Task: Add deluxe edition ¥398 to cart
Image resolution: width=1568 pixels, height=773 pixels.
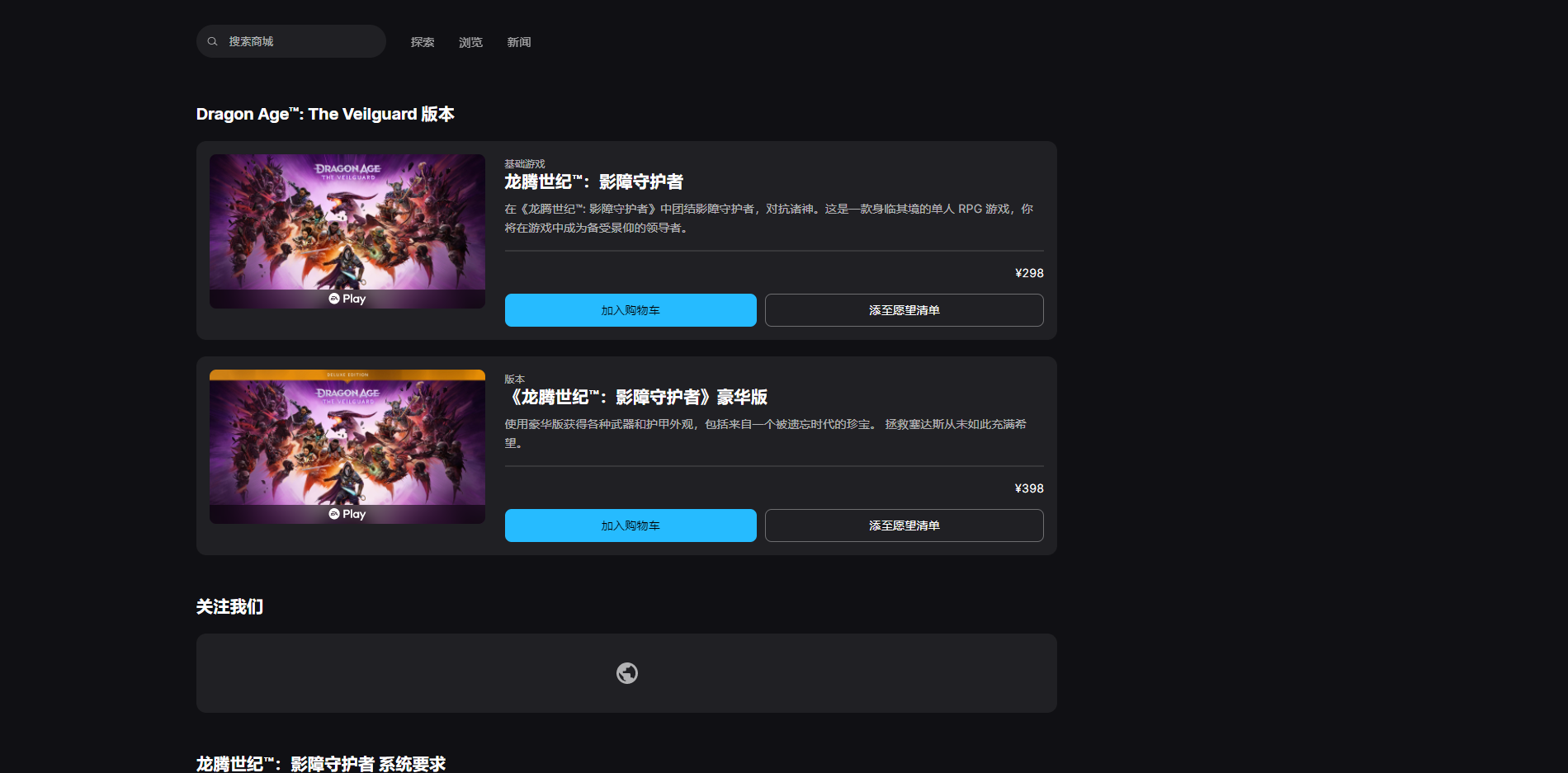Action: (x=631, y=526)
